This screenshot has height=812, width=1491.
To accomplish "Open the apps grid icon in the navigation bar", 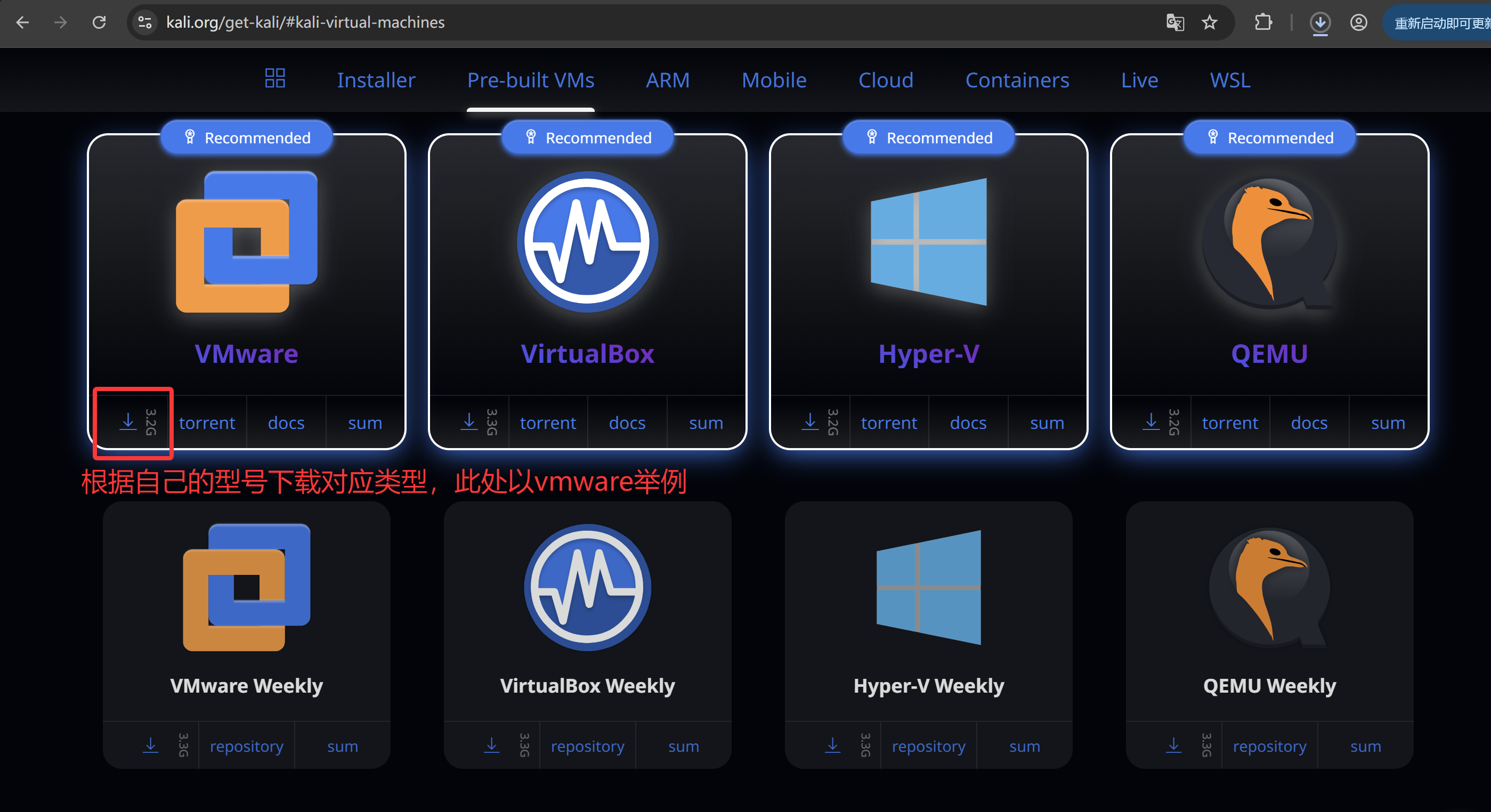I will [274, 79].
